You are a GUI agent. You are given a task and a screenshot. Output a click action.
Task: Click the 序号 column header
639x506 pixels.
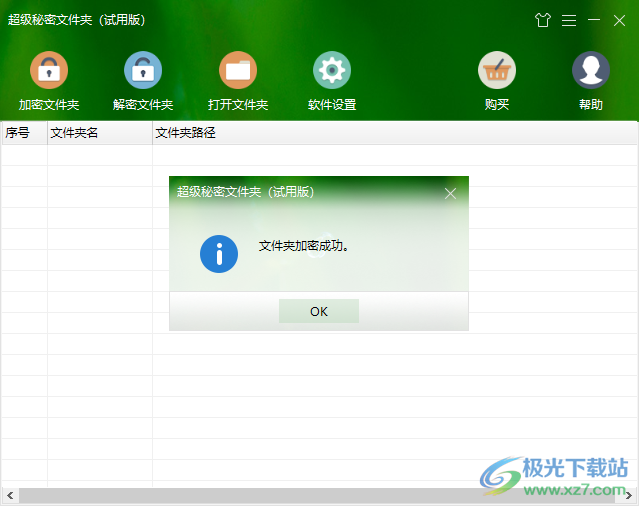tap(24, 132)
